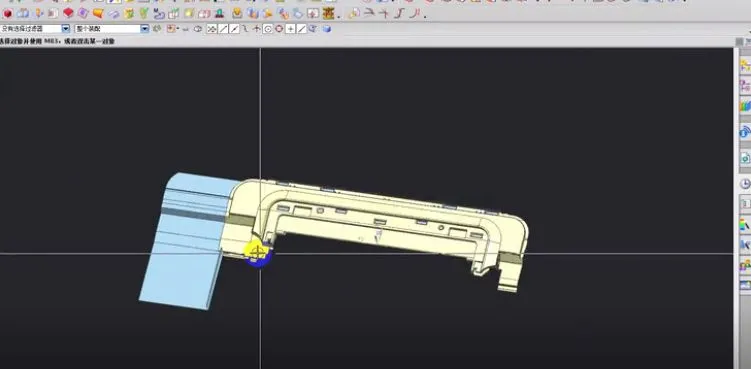
Task: Expand the selection filter dropdown arrow
Action: click(x=66, y=29)
